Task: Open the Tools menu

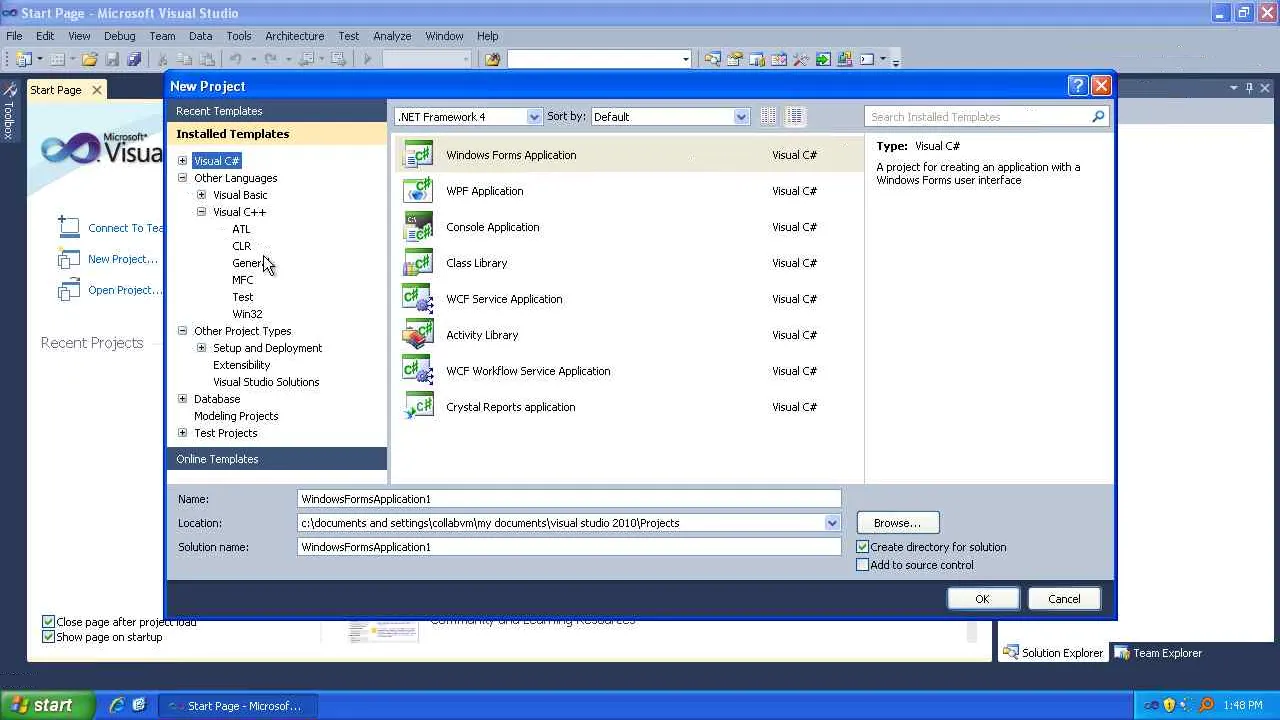Action: tap(238, 36)
